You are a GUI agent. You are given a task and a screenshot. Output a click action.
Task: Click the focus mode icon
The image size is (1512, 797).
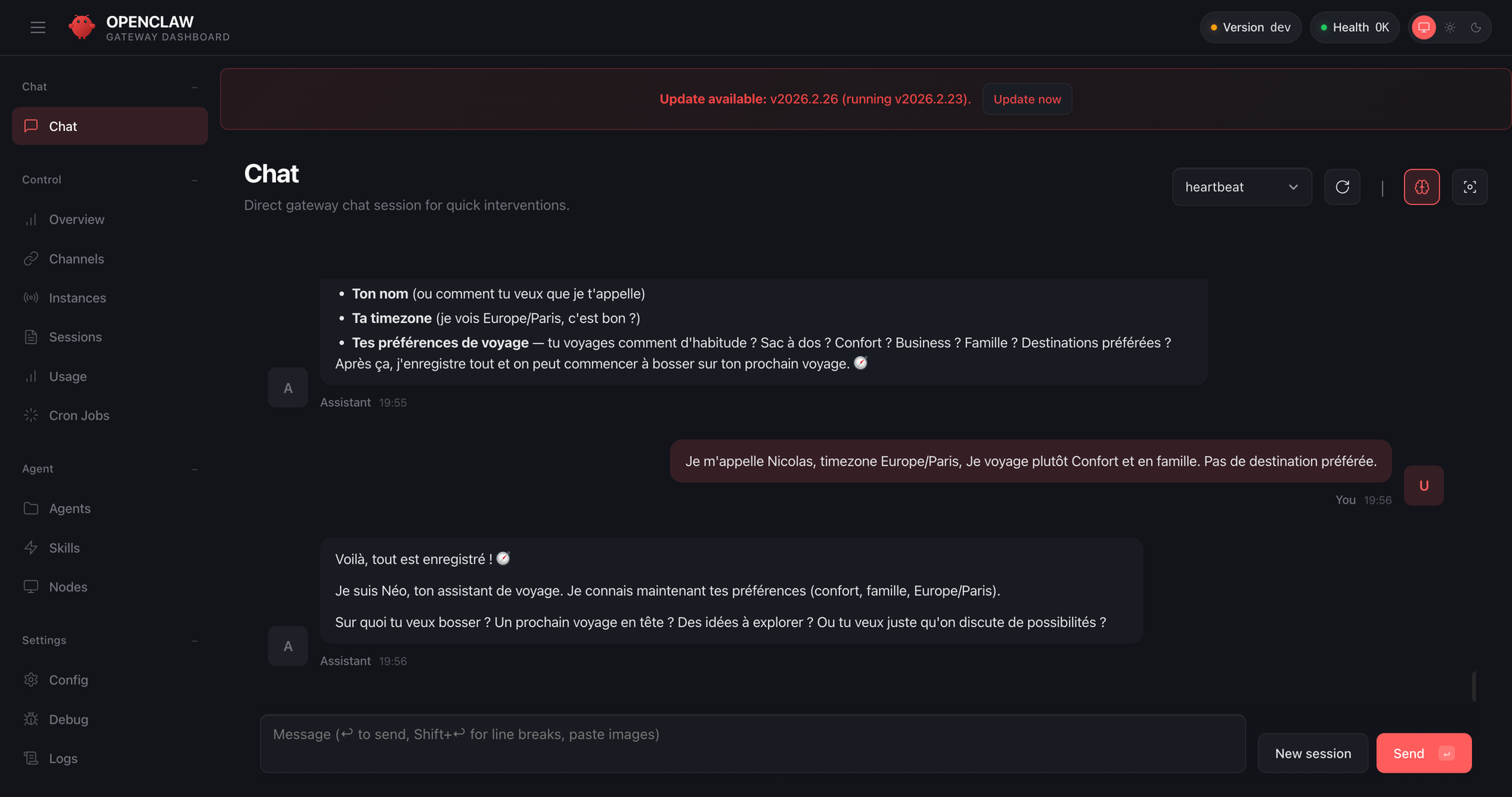pyautogui.click(x=1469, y=187)
